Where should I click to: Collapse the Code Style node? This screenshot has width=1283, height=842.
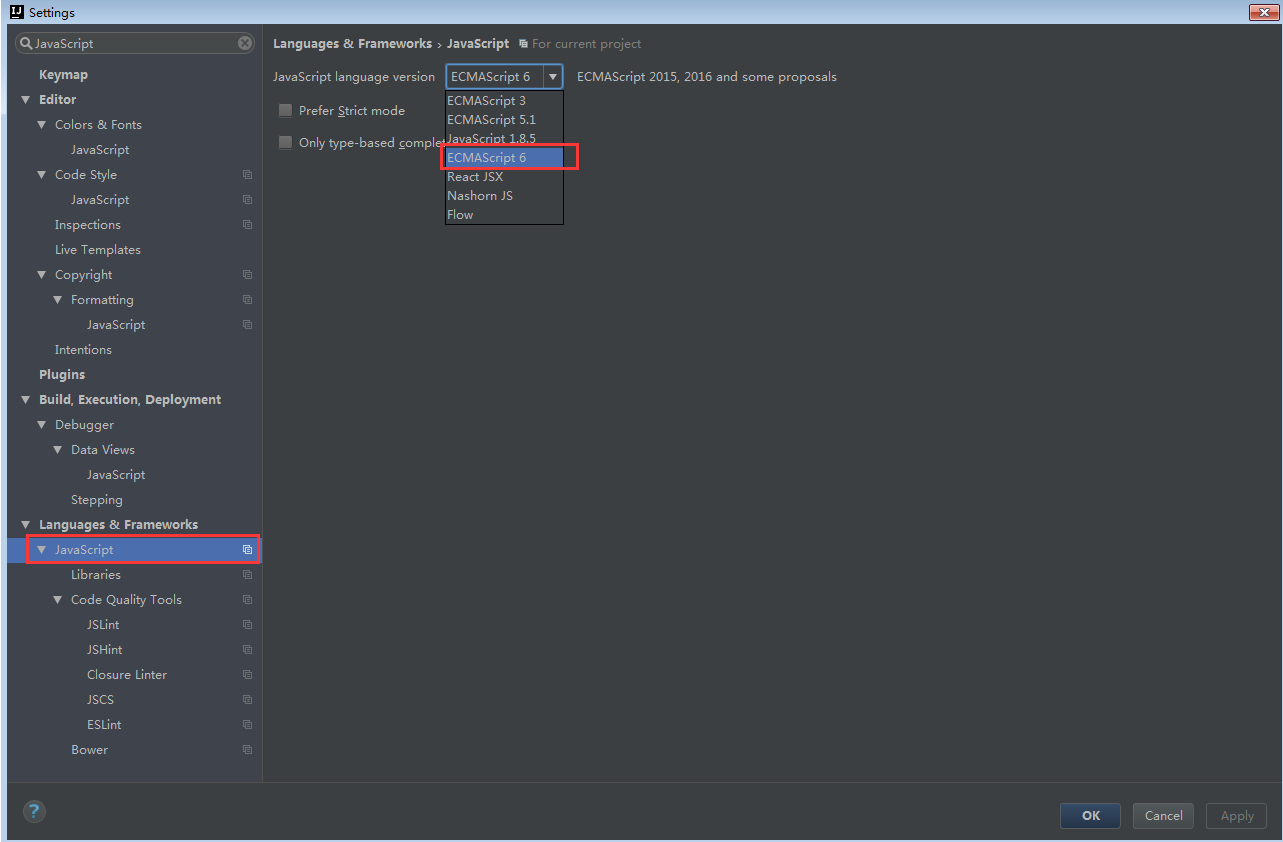(42, 175)
